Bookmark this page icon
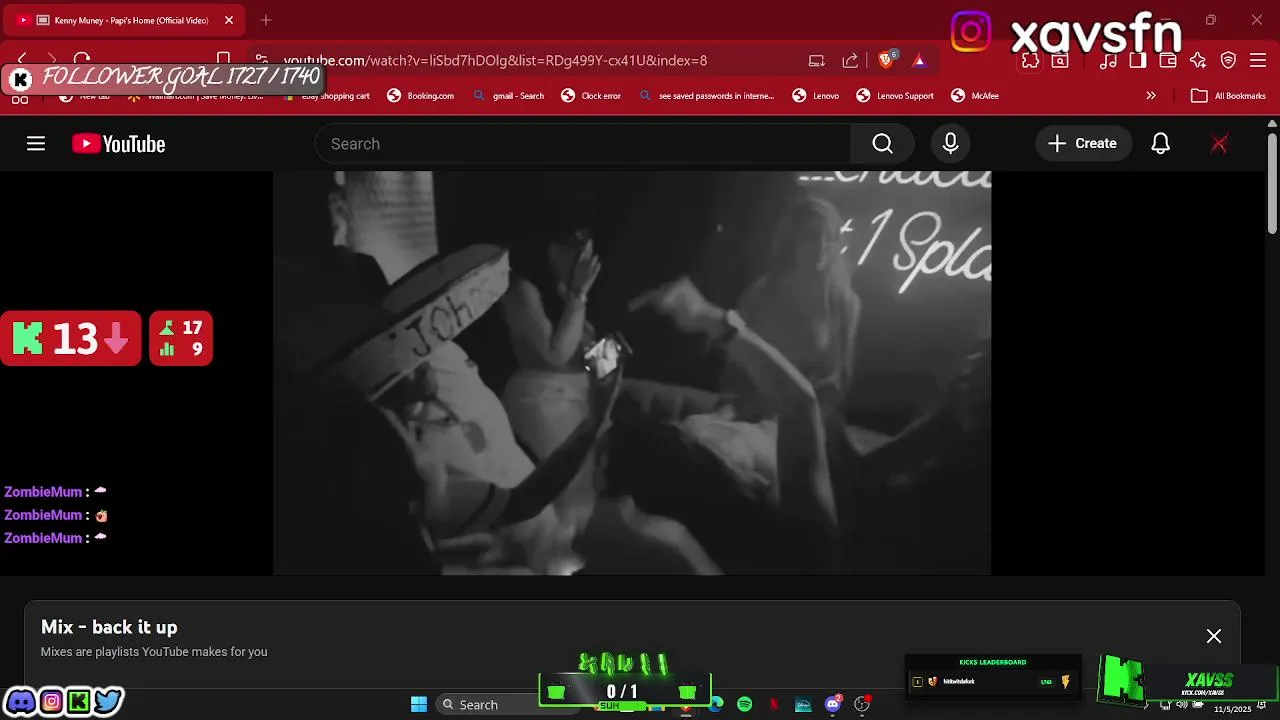1280x720 pixels. pyautogui.click(x=224, y=60)
